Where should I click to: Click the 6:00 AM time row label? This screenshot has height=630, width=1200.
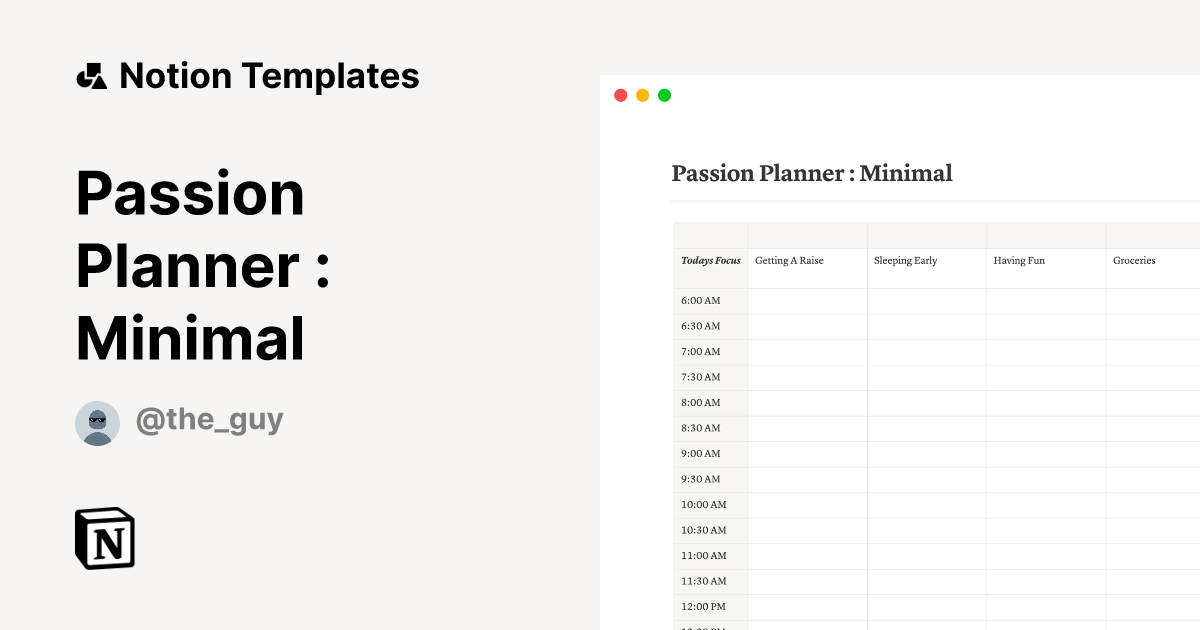pyautogui.click(x=700, y=300)
